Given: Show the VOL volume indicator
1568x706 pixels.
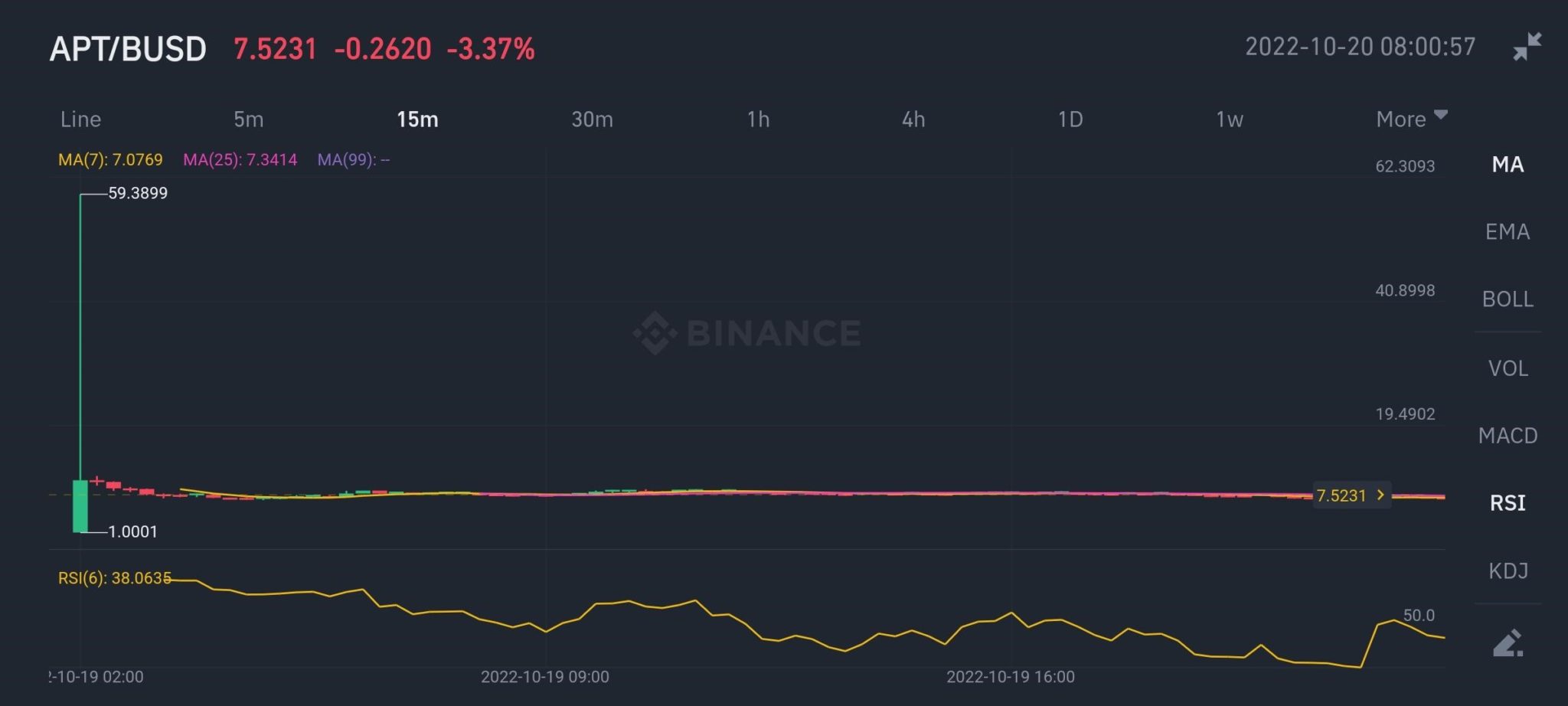Looking at the screenshot, I should point(1507,368).
